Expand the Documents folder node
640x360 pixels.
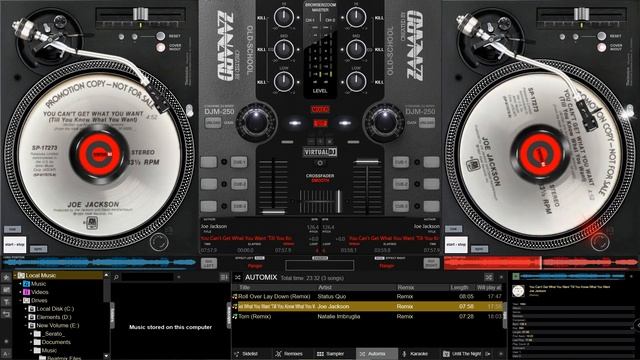click(31, 342)
